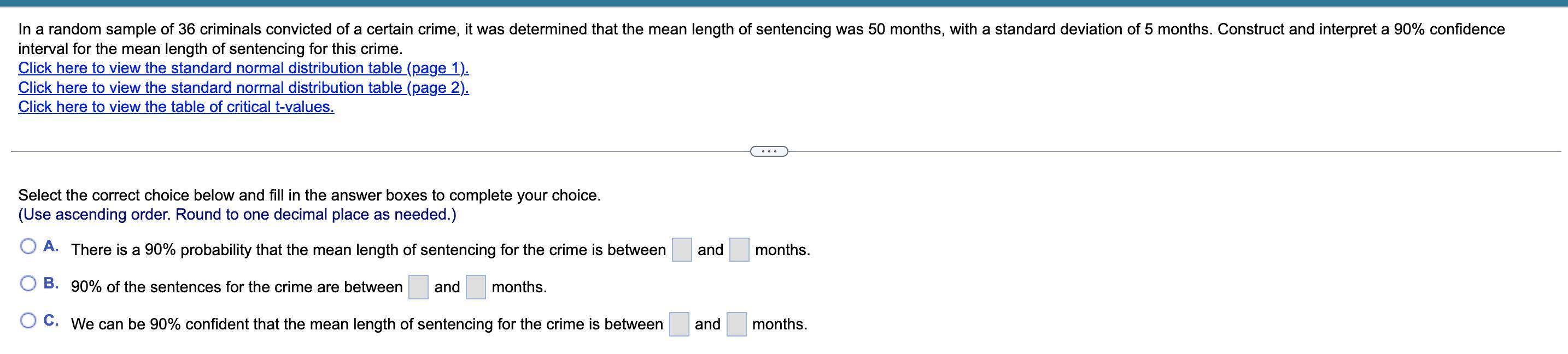Click the question paragraph about 36 criminals
This screenshot has height=354, width=1568.
[x=761, y=30]
